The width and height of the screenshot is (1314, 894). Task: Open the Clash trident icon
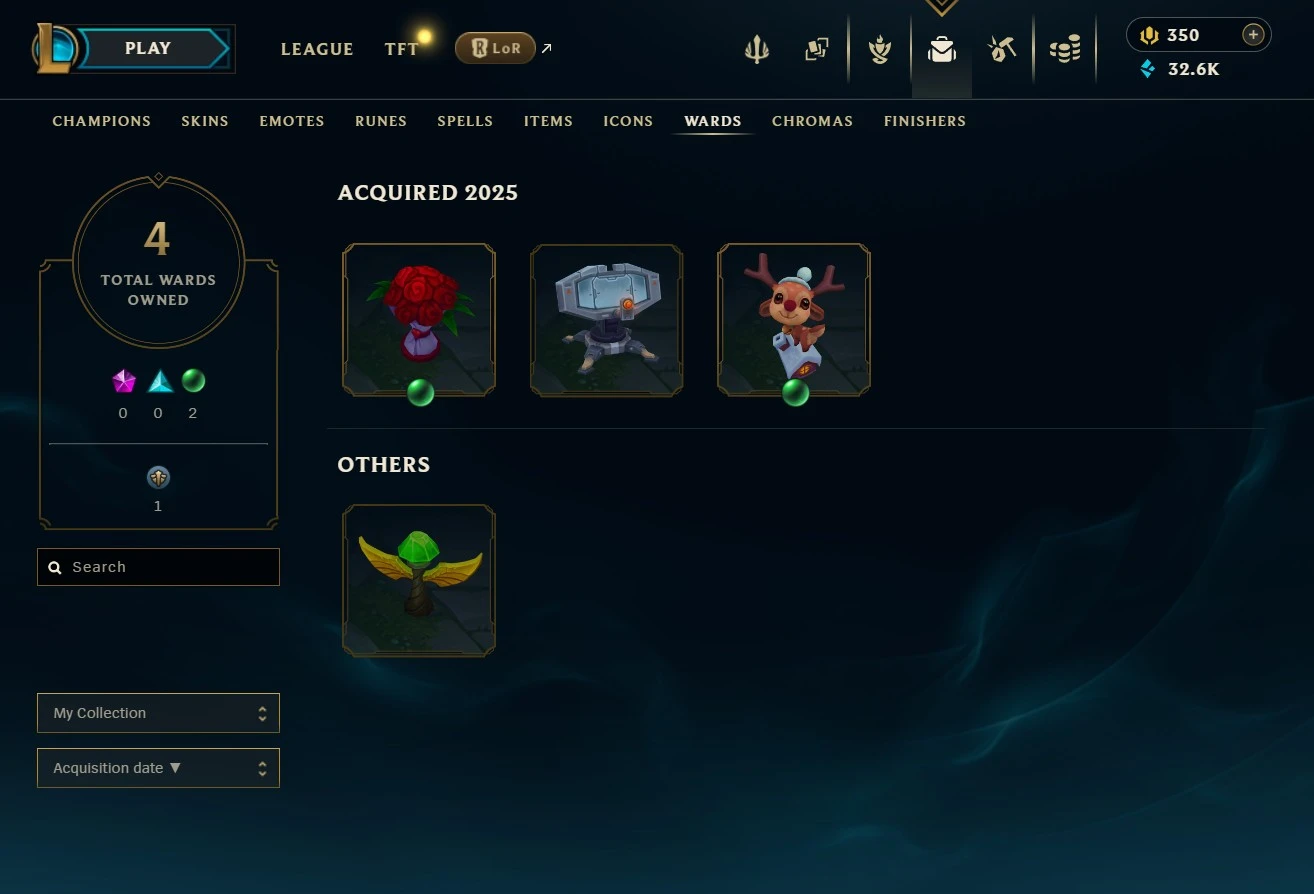757,49
